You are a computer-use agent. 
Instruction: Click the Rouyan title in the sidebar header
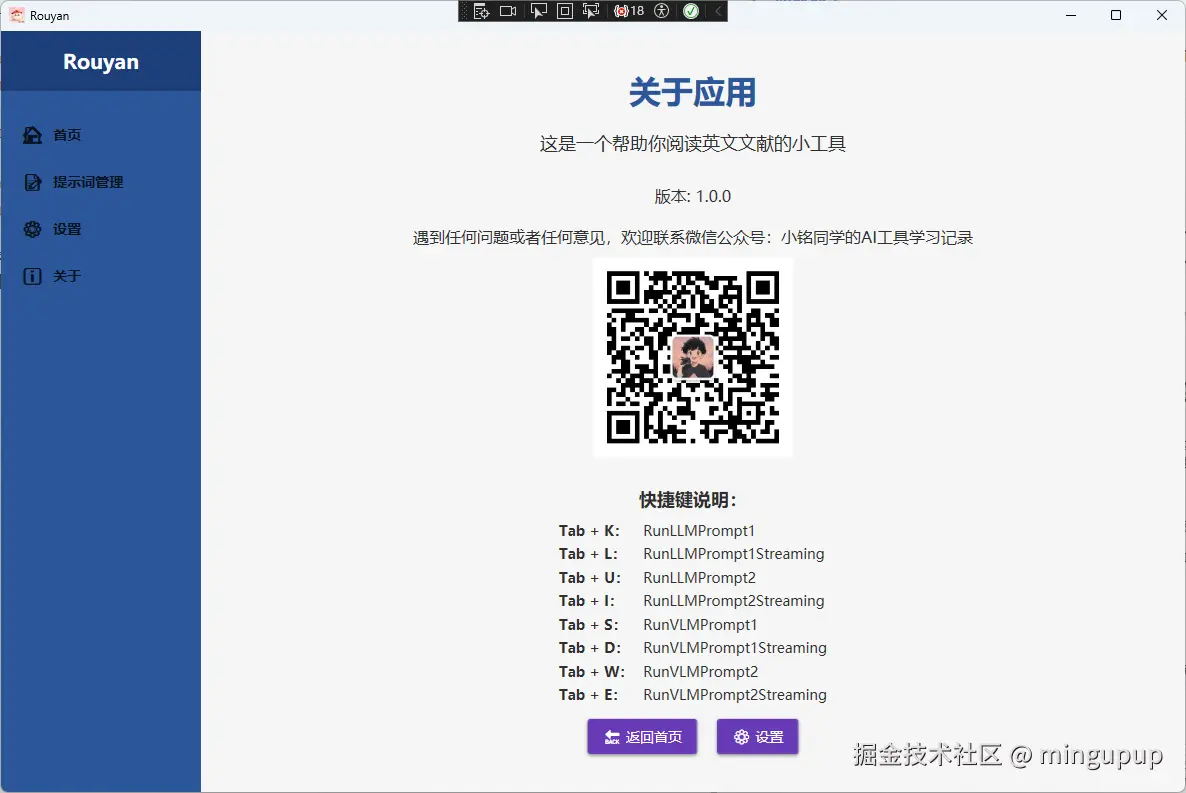click(x=101, y=61)
